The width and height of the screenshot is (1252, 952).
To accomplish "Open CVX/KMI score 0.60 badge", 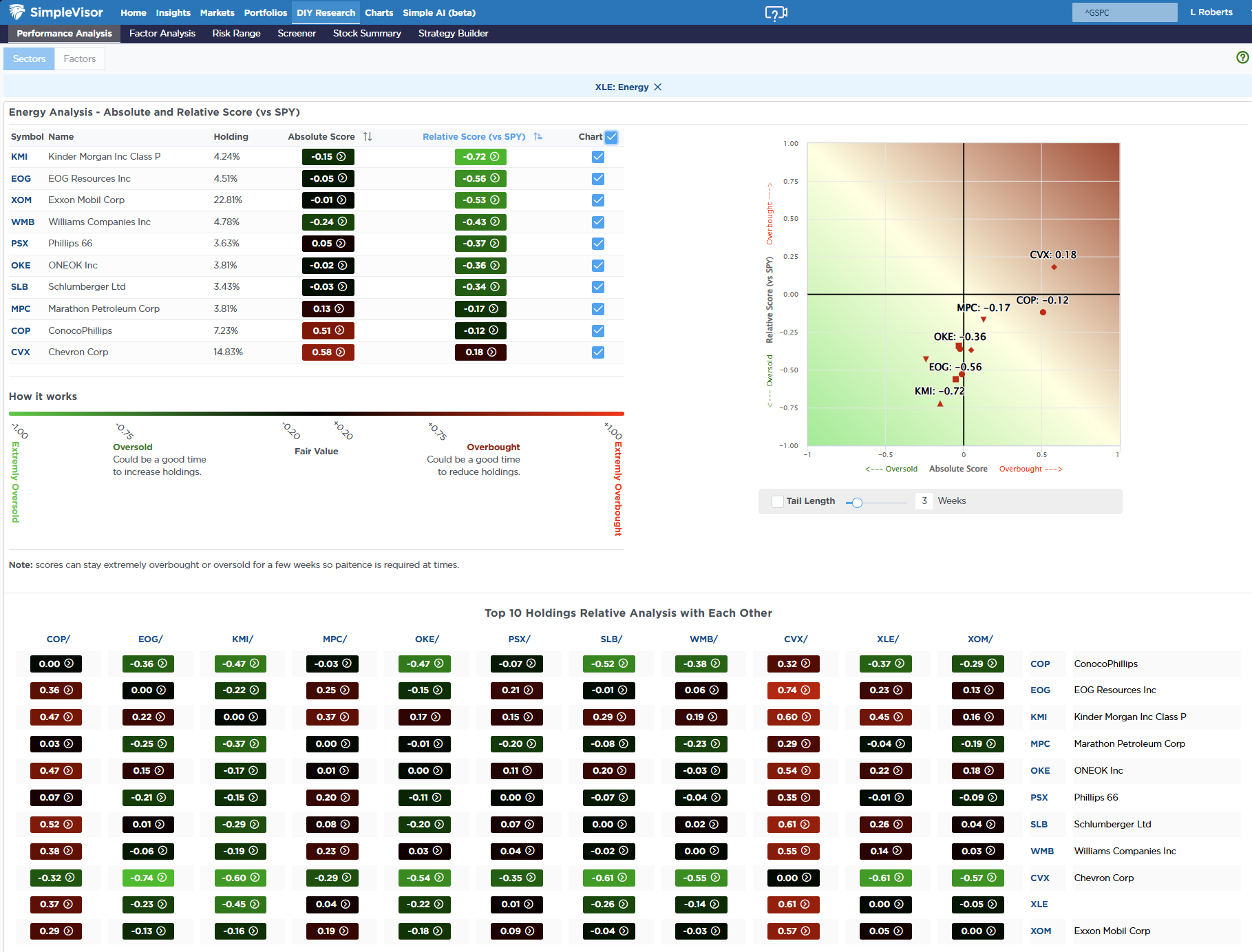I will tap(794, 717).
